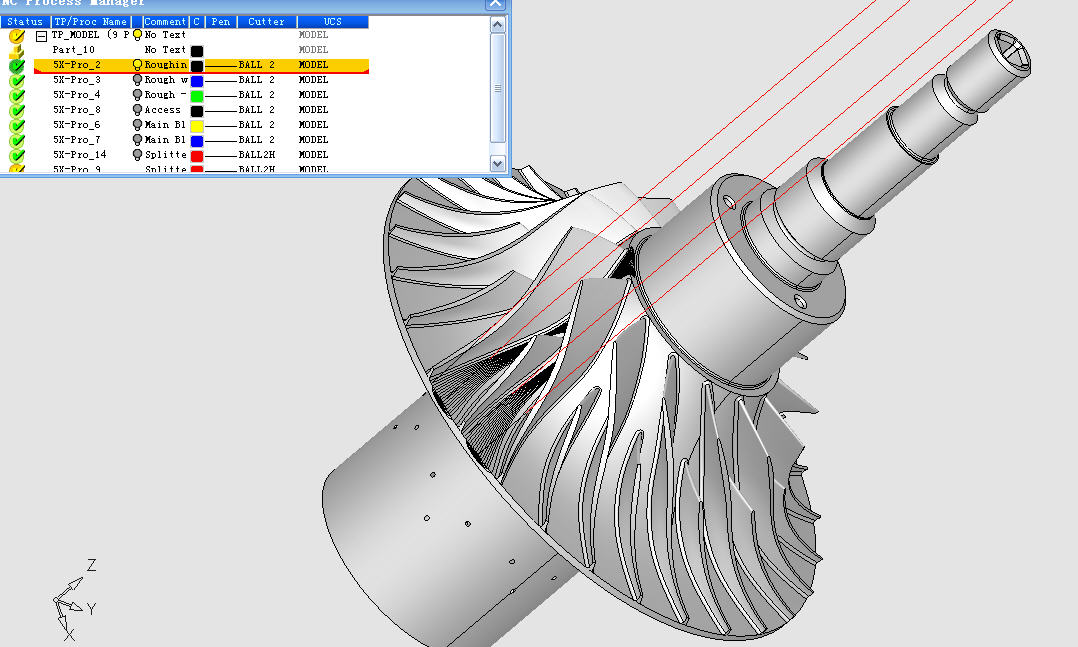
Task: Select the 5X-Pro_6 procedure name
Action: [x=77, y=125]
